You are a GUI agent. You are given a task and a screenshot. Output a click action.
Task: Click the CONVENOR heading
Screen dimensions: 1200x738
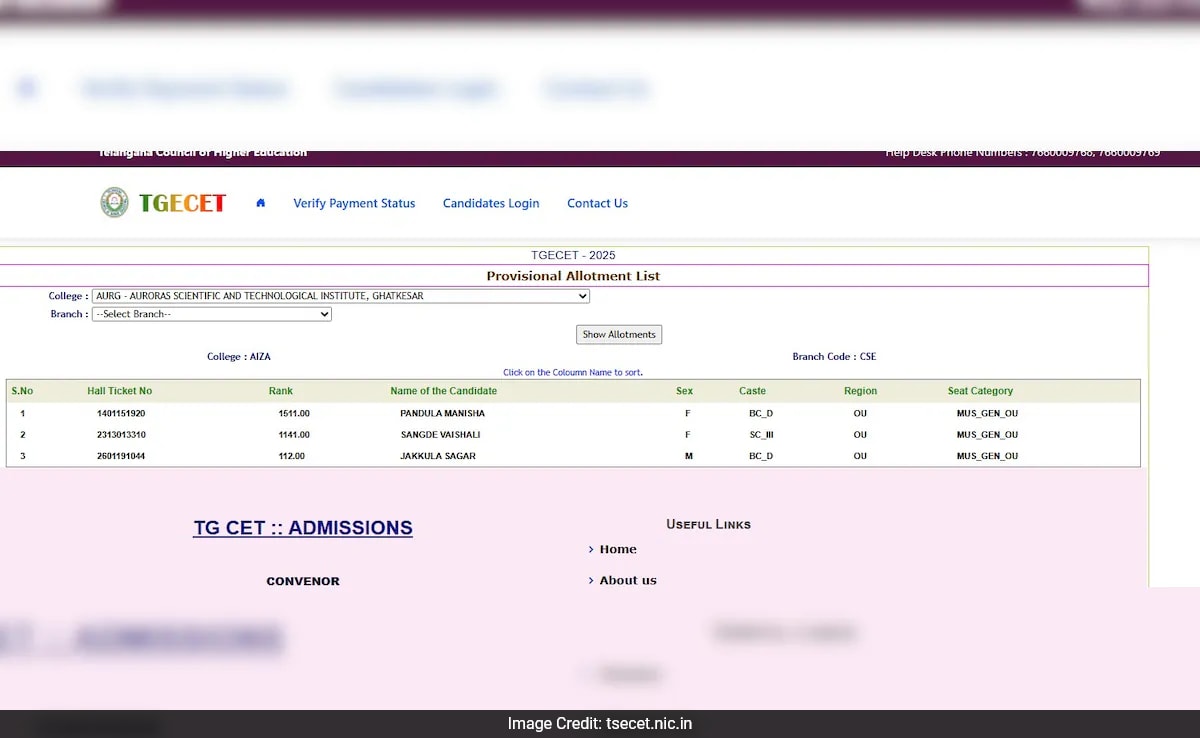pyautogui.click(x=303, y=581)
